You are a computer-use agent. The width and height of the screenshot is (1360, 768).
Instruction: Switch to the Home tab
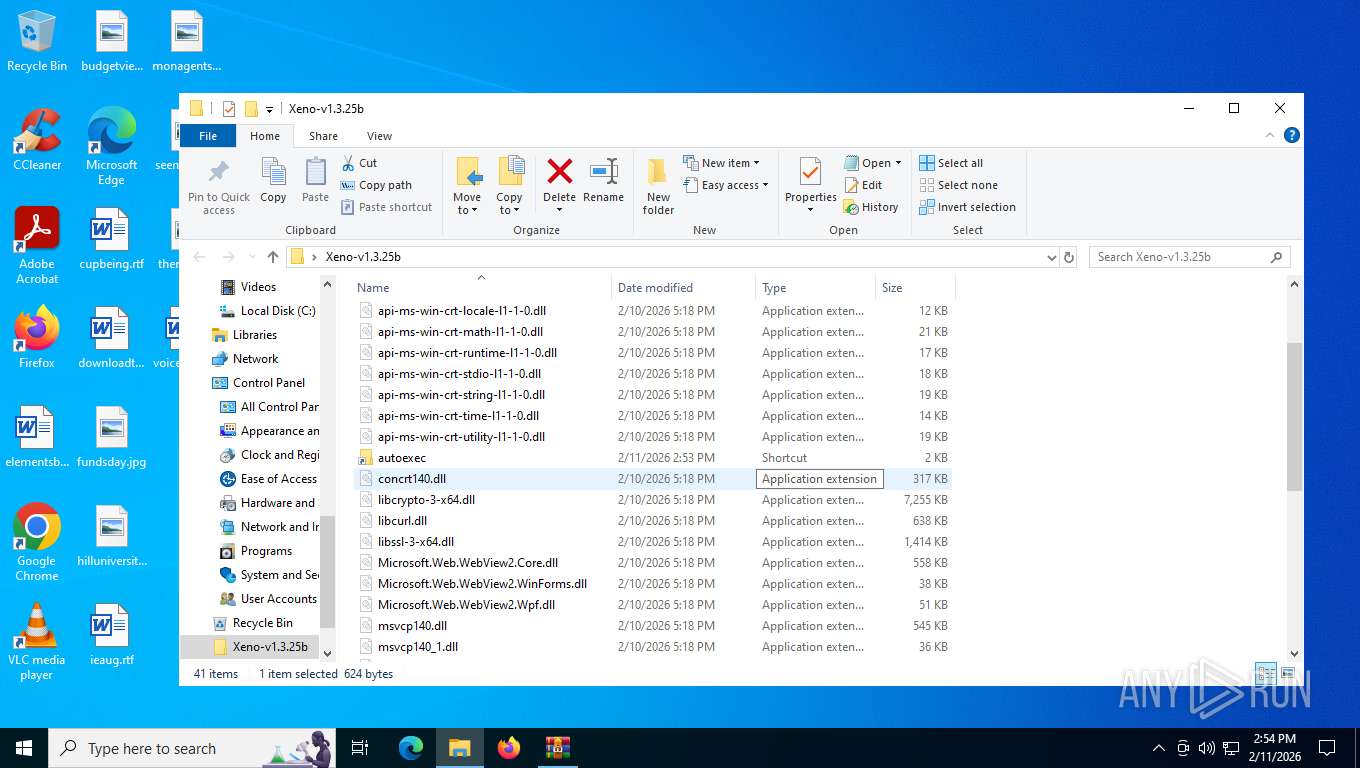[x=265, y=136]
